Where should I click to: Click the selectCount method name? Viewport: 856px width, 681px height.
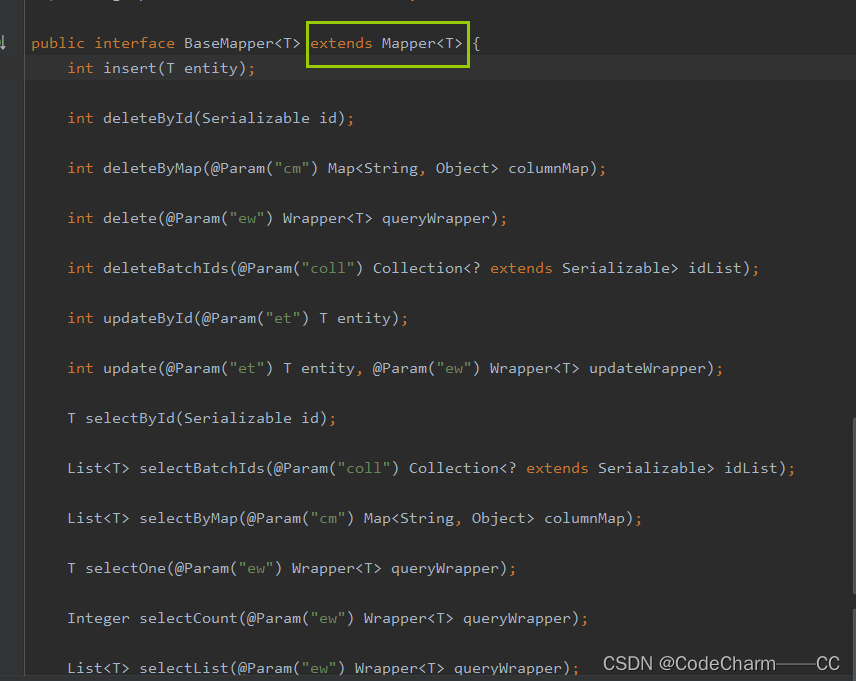[x=188, y=618]
